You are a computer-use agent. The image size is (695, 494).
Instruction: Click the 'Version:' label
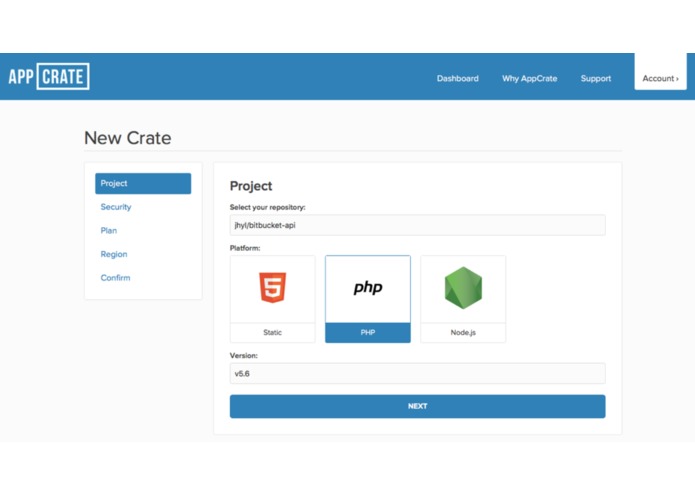tap(243, 355)
